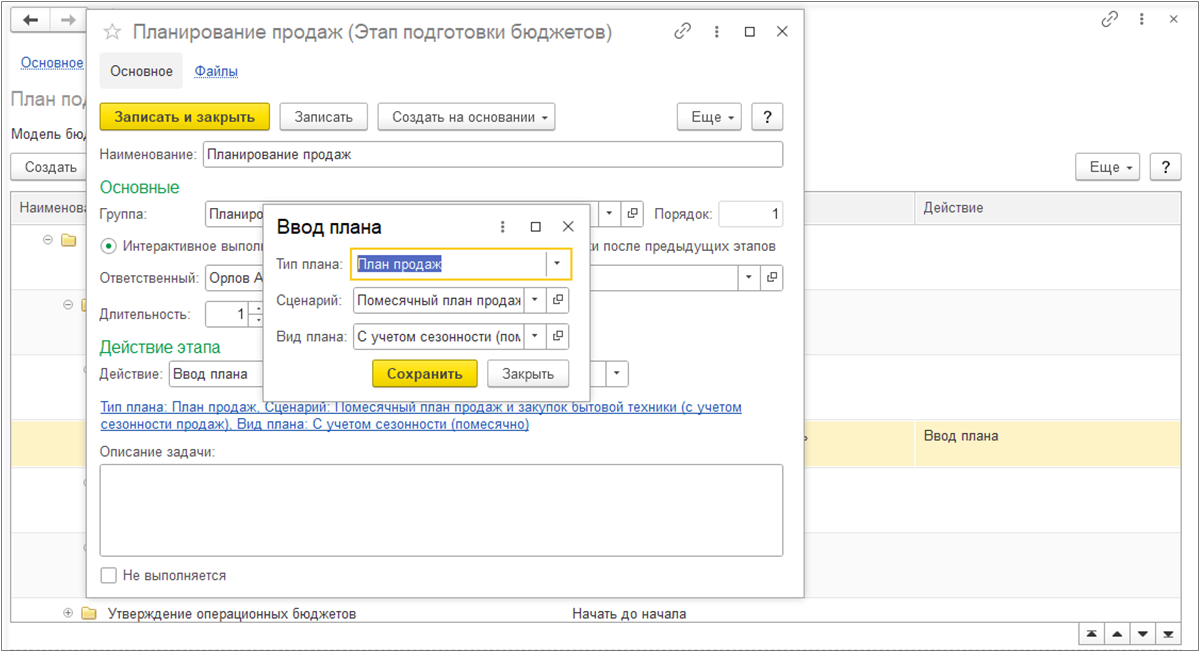Image resolution: width=1199 pixels, height=651 pixels.
Task: Switch to the Файлы tab
Action: (x=216, y=71)
